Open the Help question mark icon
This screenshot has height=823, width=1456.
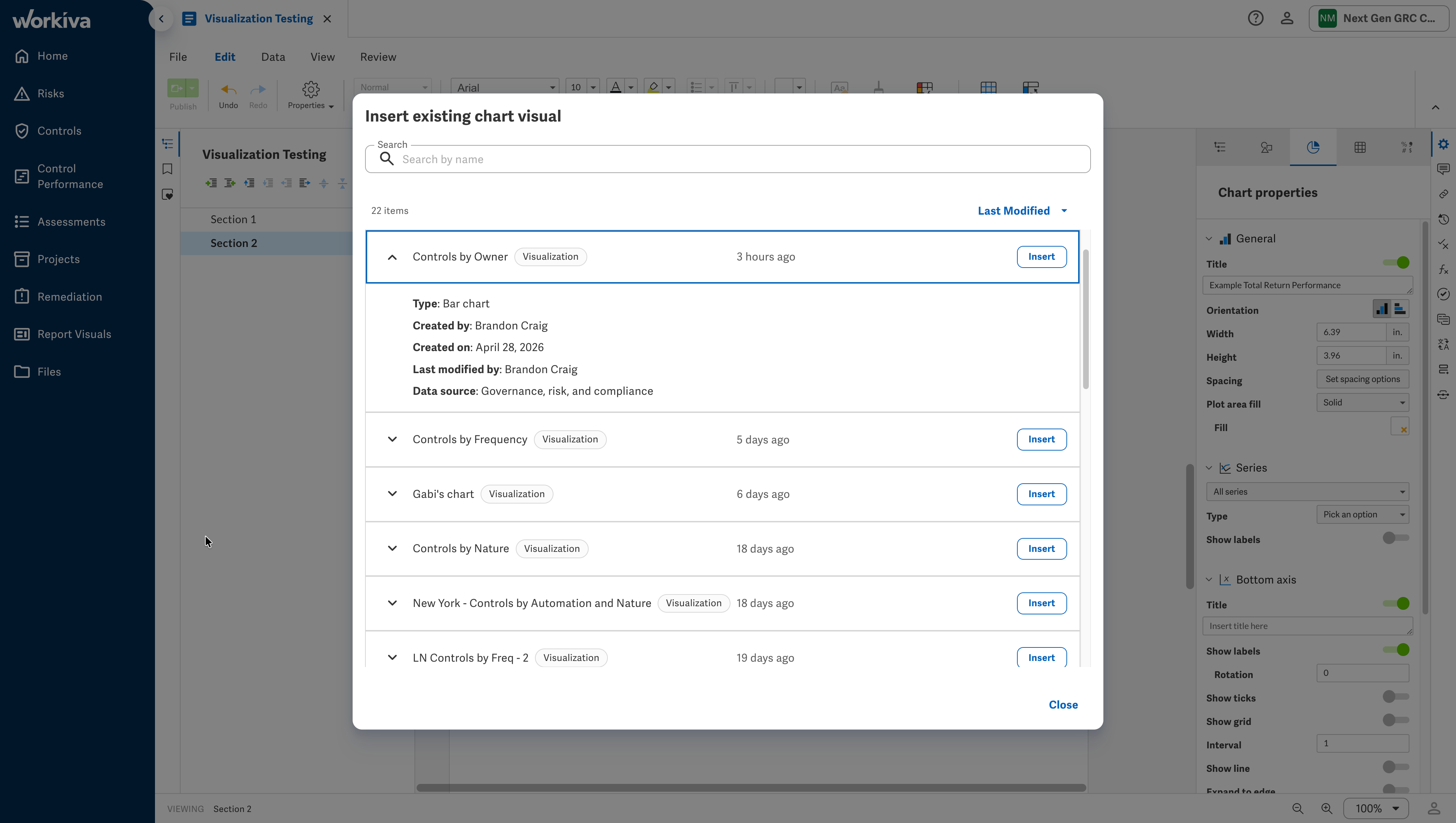[x=1255, y=18]
